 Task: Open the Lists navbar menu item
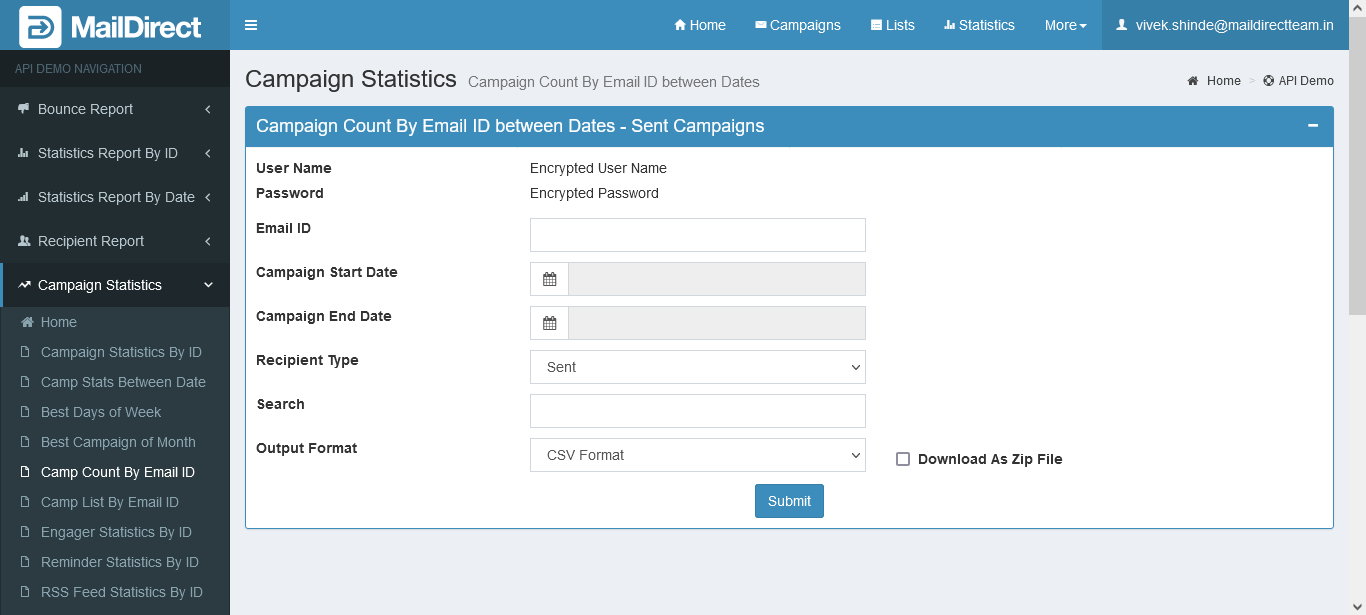[x=892, y=25]
